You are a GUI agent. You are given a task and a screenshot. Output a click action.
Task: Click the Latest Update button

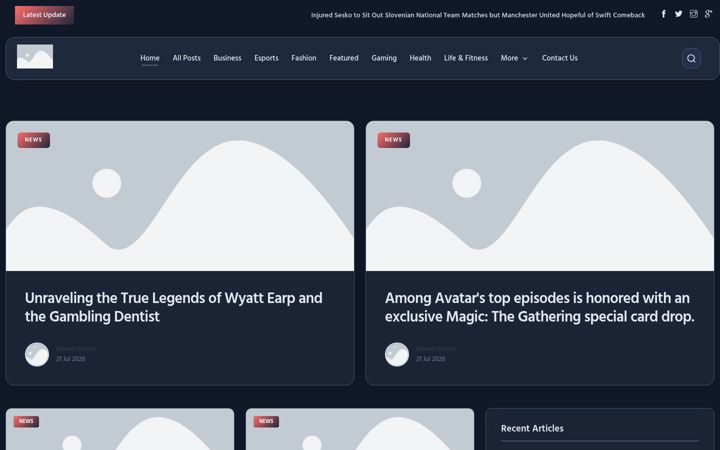[44, 15]
